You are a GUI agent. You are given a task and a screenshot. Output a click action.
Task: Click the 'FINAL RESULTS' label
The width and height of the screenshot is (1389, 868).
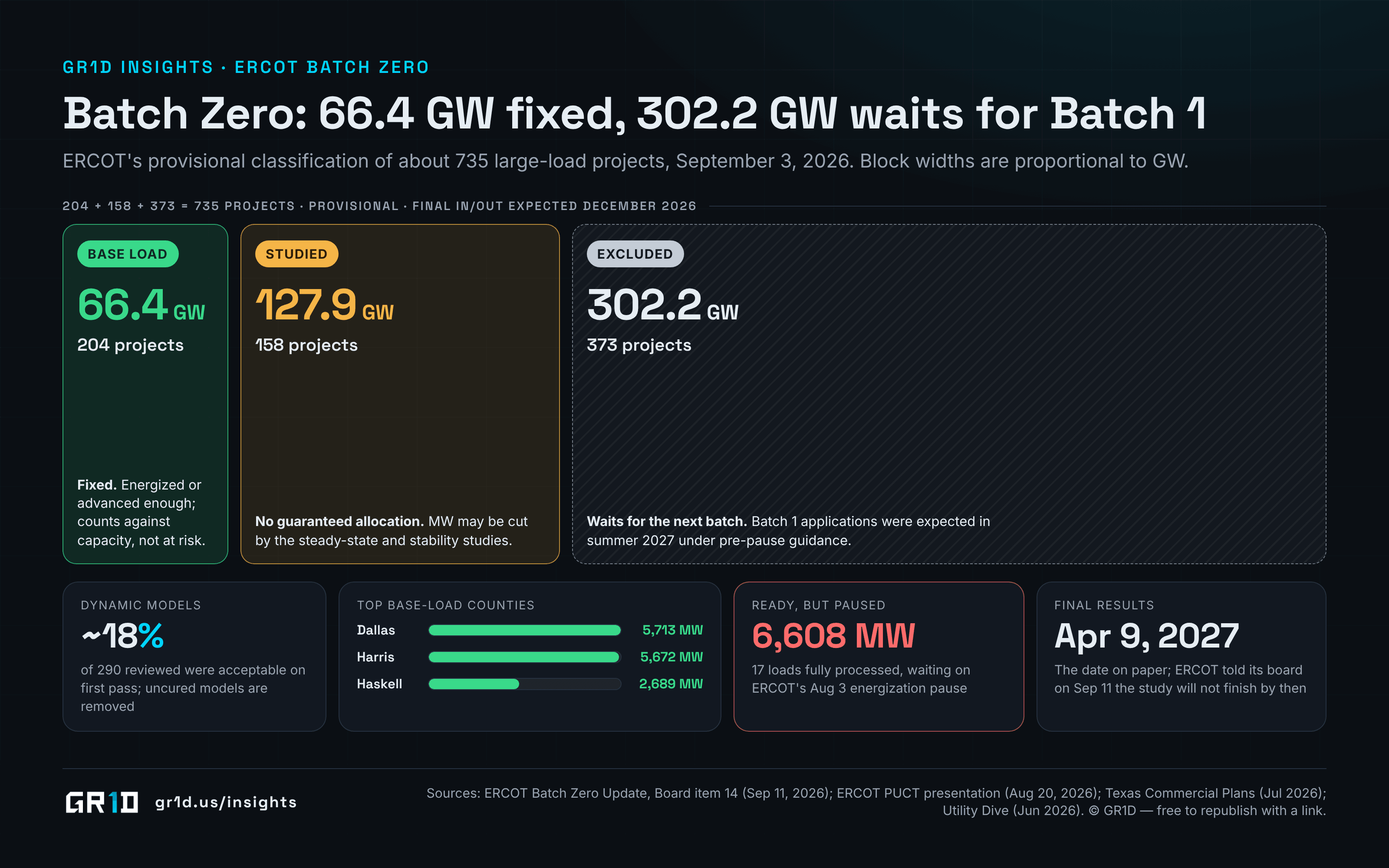coord(1104,605)
